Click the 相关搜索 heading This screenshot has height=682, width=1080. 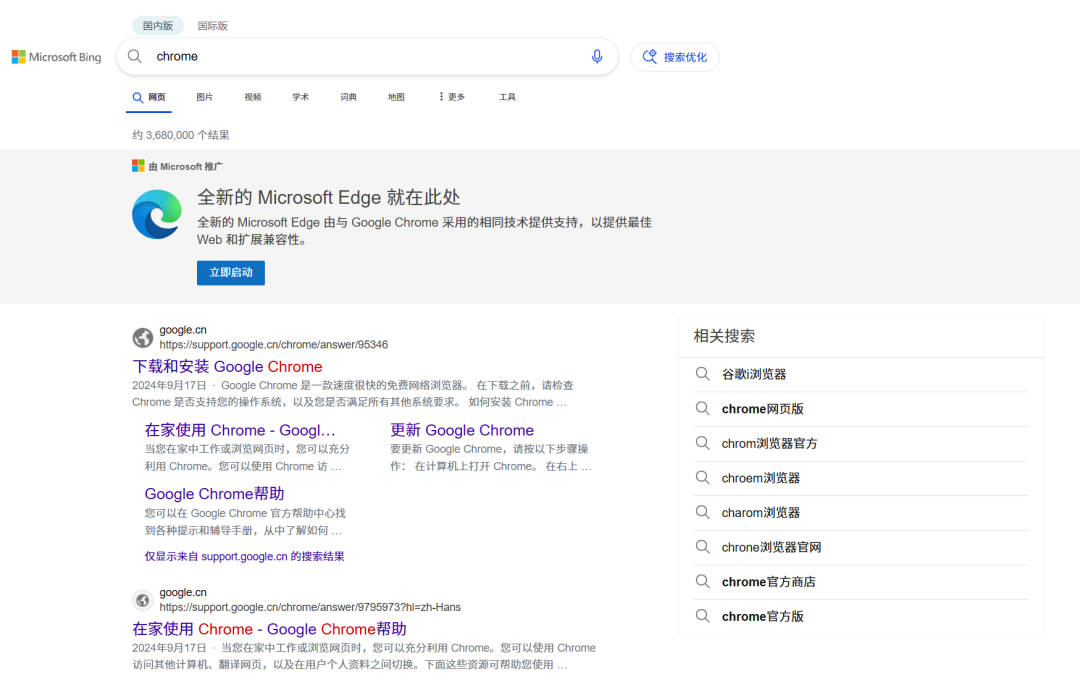coord(724,336)
